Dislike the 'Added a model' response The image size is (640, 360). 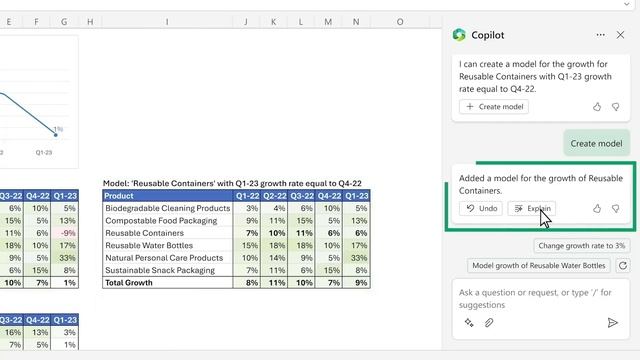point(616,209)
